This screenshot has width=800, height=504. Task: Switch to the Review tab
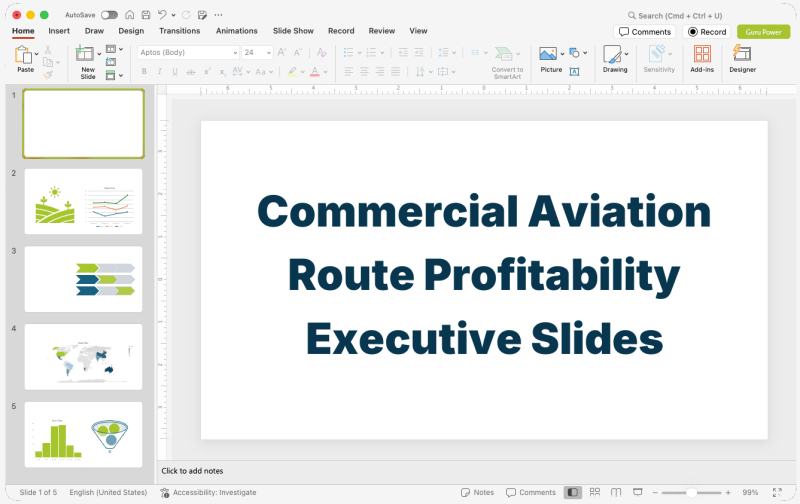click(x=382, y=31)
